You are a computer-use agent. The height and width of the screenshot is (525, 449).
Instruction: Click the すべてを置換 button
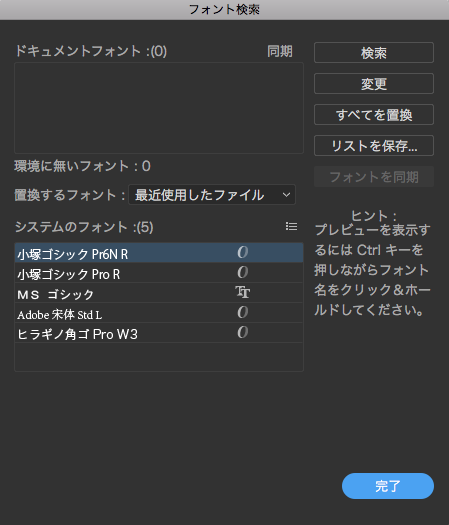(x=374, y=115)
